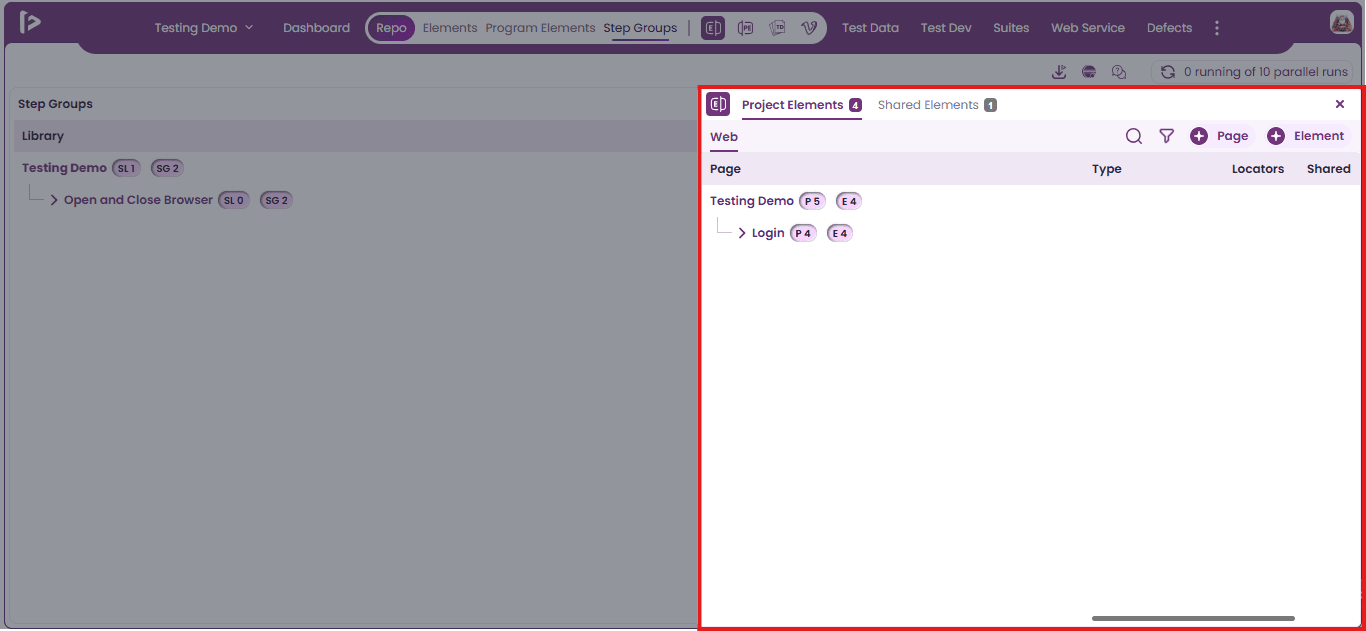Click the Locators column header
This screenshot has height=631, width=1366.
pyautogui.click(x=1258, y=169)
